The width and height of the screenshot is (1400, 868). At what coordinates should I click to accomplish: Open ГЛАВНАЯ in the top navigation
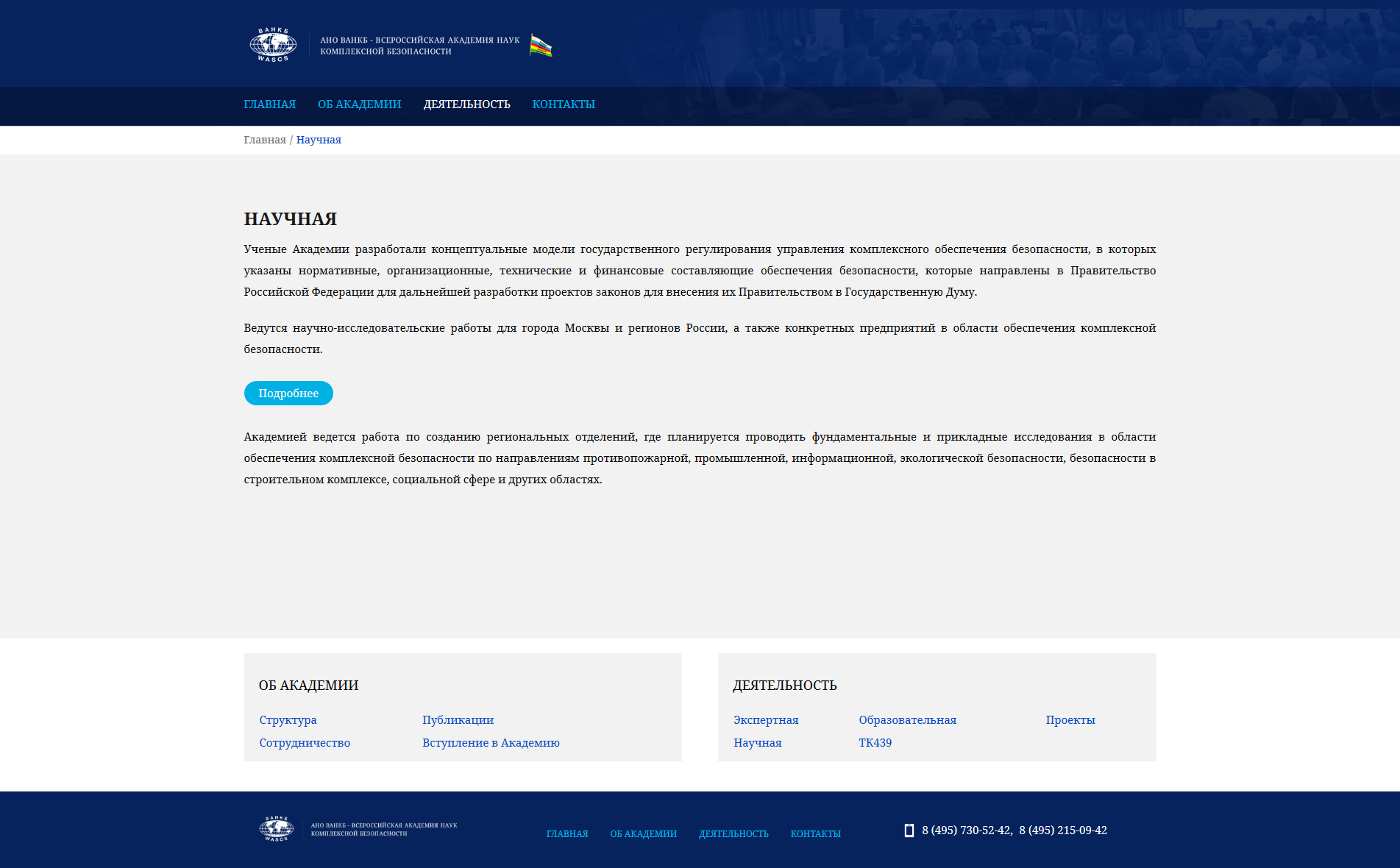(x=270, y=104)
